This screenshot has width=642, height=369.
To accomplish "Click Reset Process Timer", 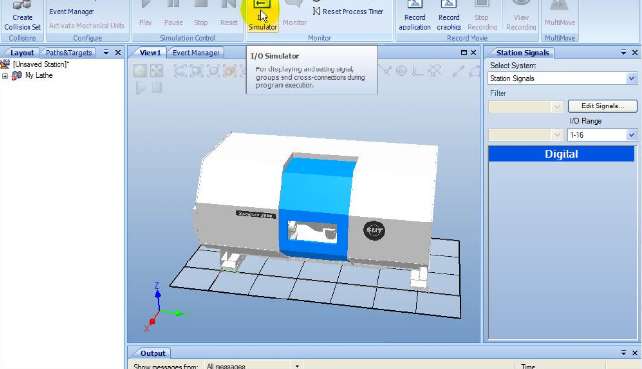I will point(348,11).
